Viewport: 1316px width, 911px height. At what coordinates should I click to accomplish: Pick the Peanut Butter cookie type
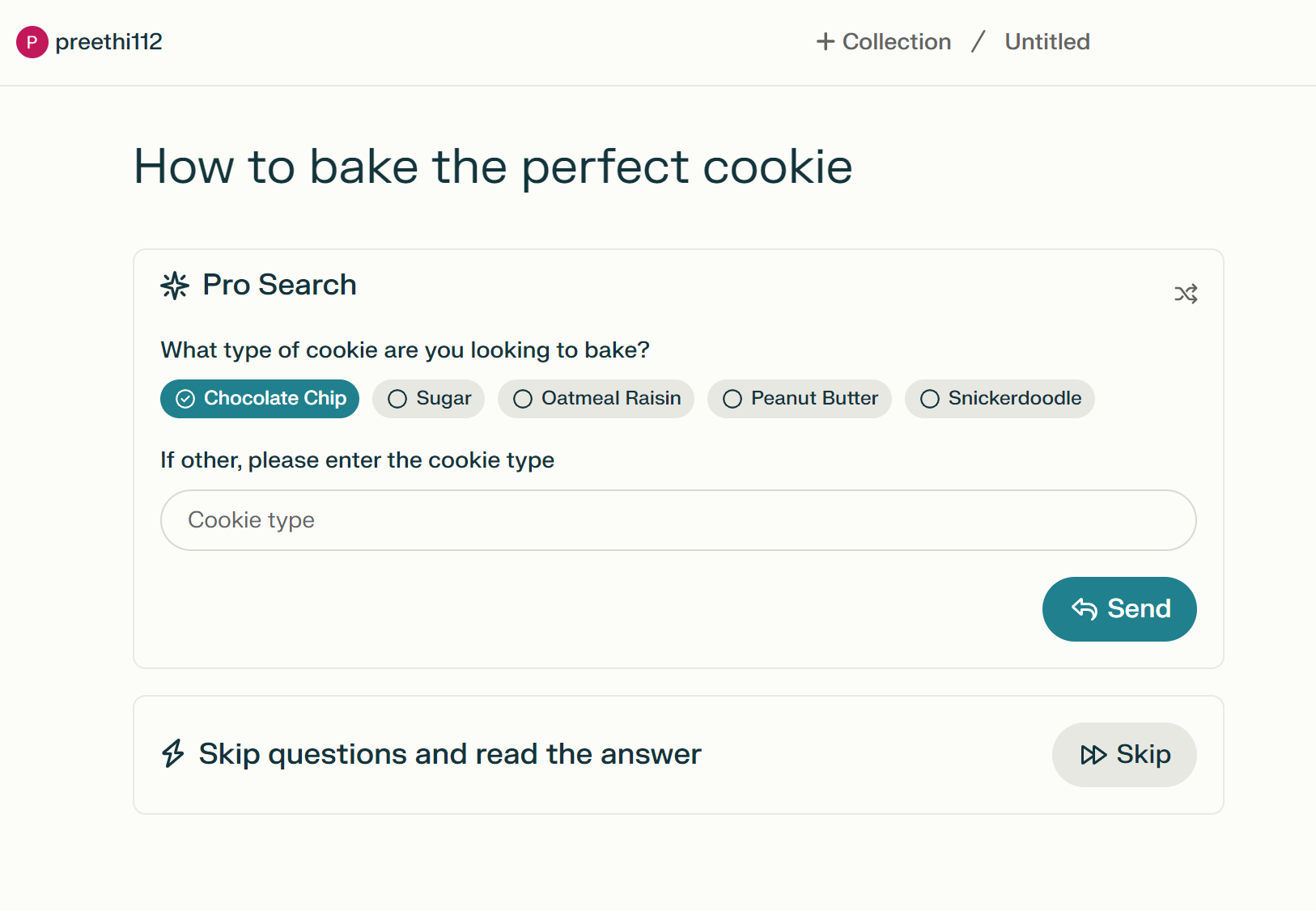coord(799,399)
